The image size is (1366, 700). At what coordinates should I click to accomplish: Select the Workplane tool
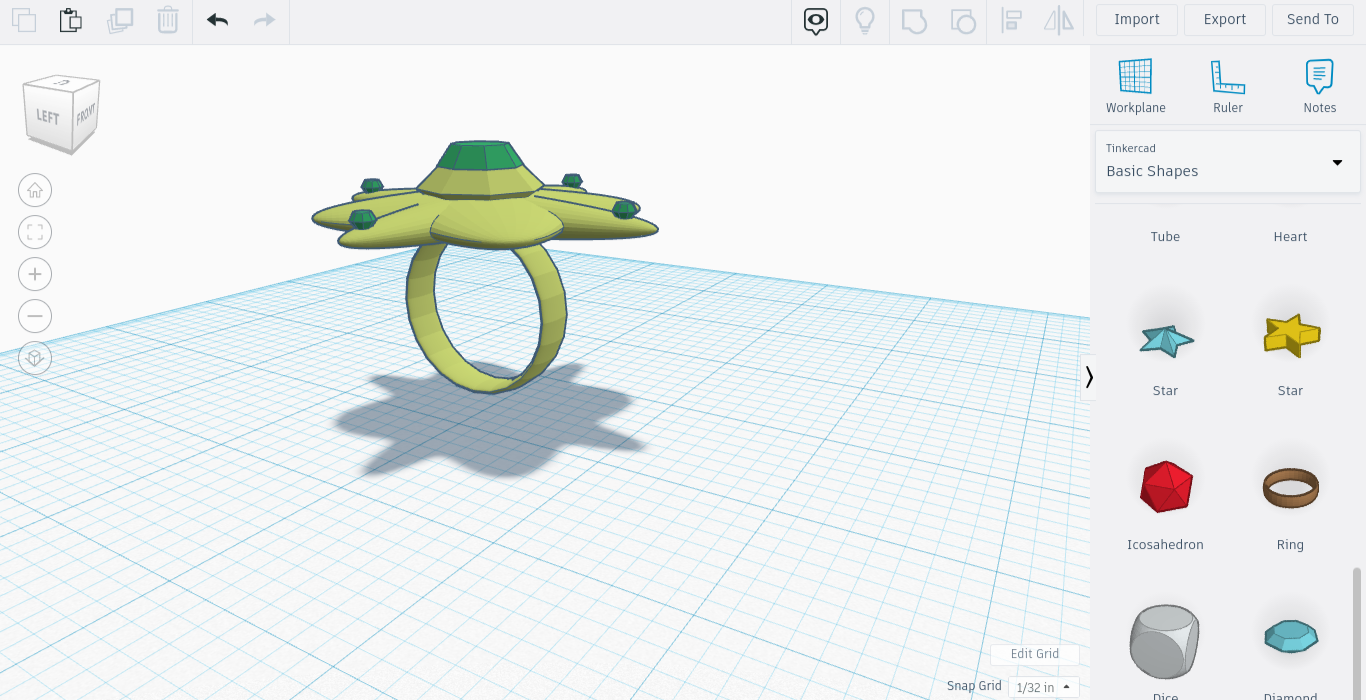tap(1136, 86)
